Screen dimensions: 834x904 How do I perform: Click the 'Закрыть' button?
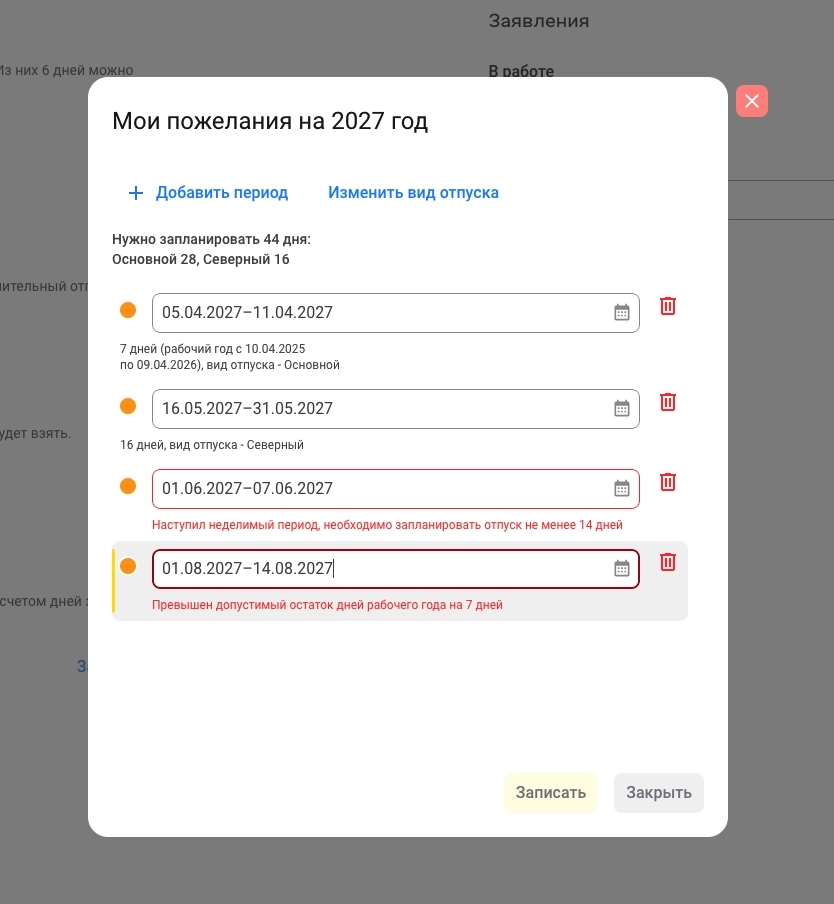(659, 793)
